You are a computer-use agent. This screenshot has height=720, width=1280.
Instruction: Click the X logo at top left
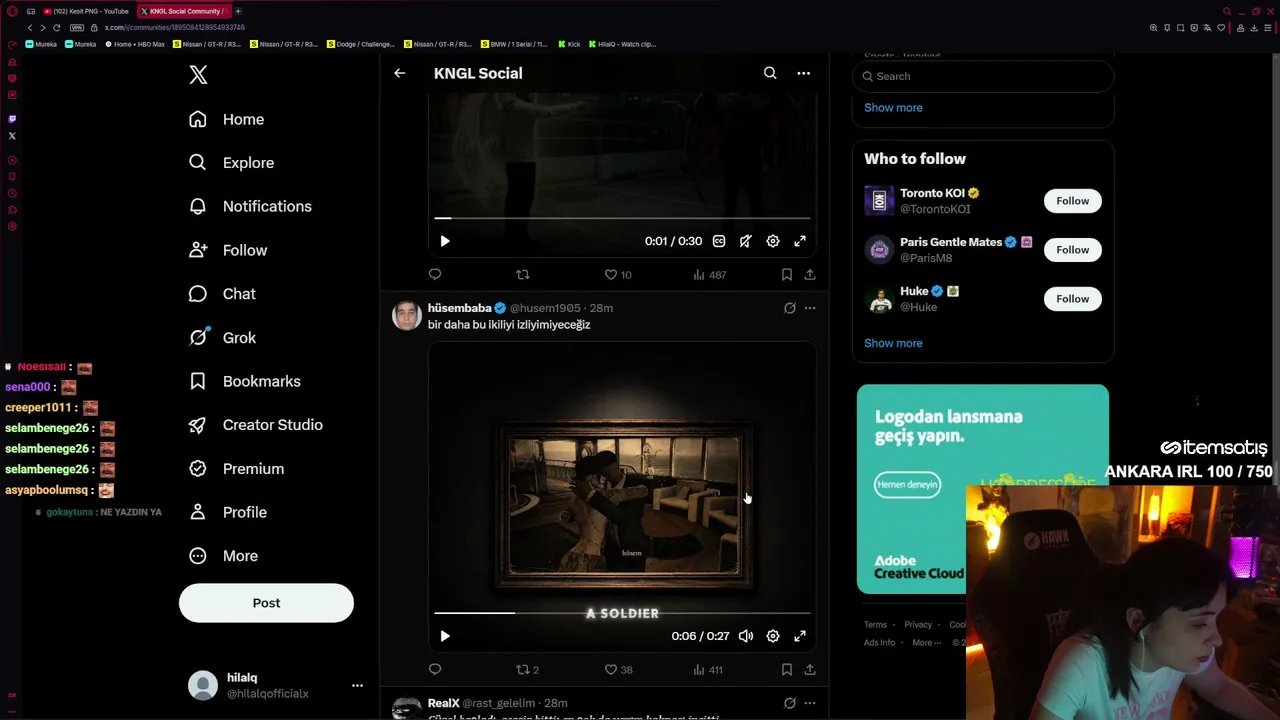click(198, 75)
